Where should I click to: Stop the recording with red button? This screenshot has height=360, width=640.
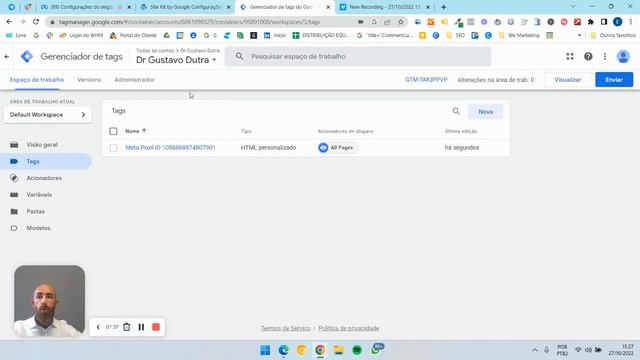click(156, 327)
